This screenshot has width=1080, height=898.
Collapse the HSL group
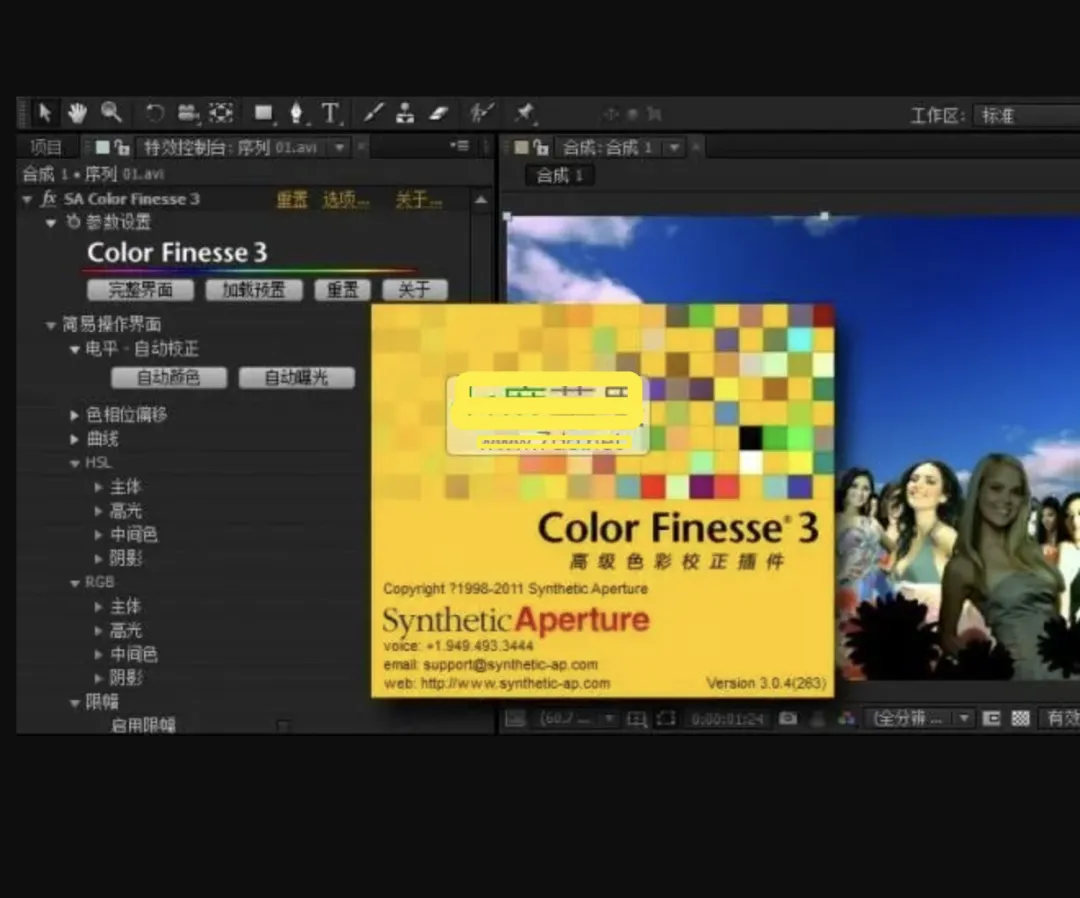(x=74, y=463)
